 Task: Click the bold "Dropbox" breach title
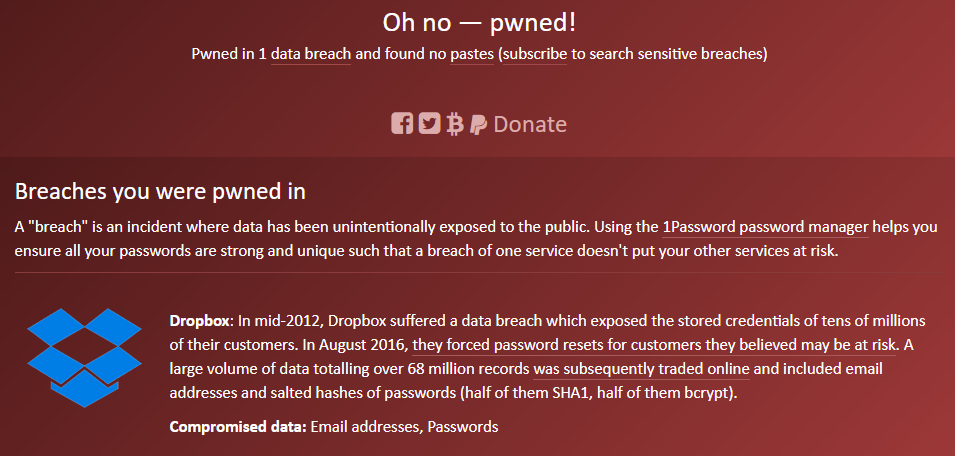[200, 321]
